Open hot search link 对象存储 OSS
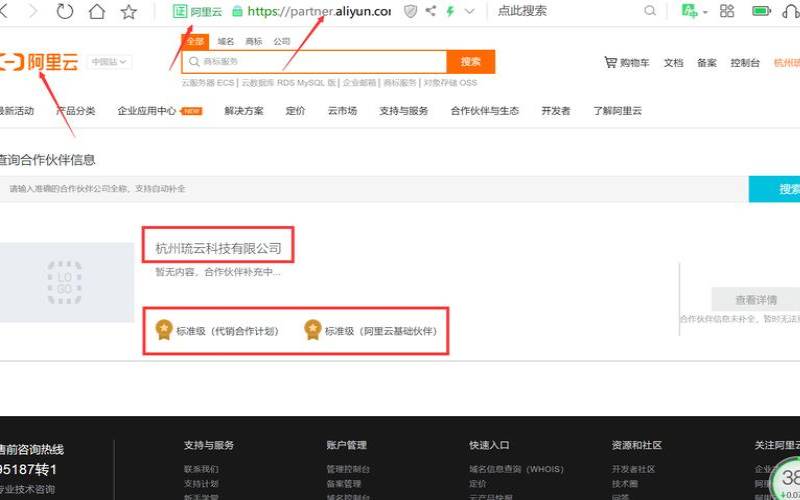The width and height of the screenshot is (800, 500). pos(451,83)
